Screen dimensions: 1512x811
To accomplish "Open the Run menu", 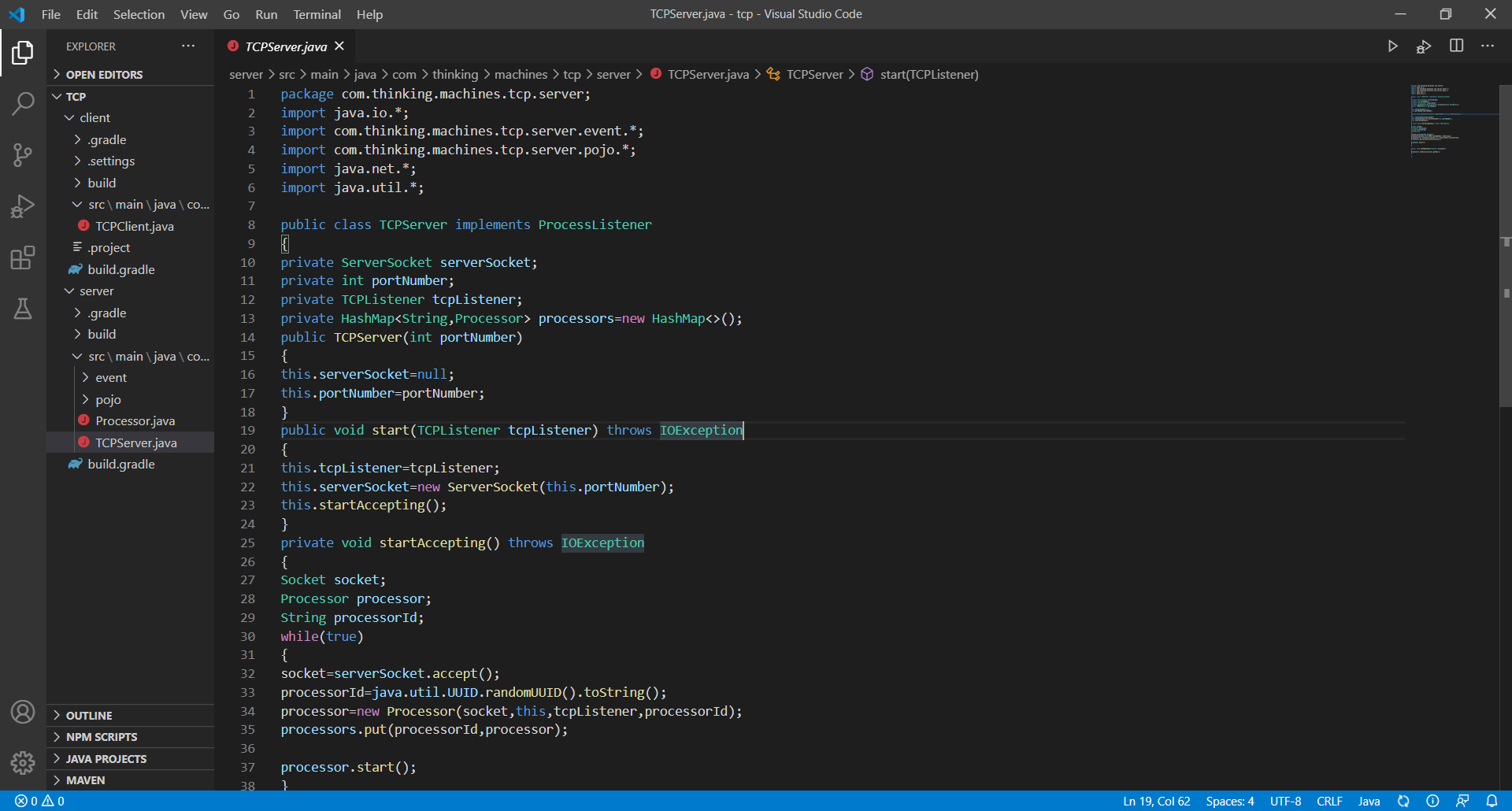I will (x=266, y=14).
